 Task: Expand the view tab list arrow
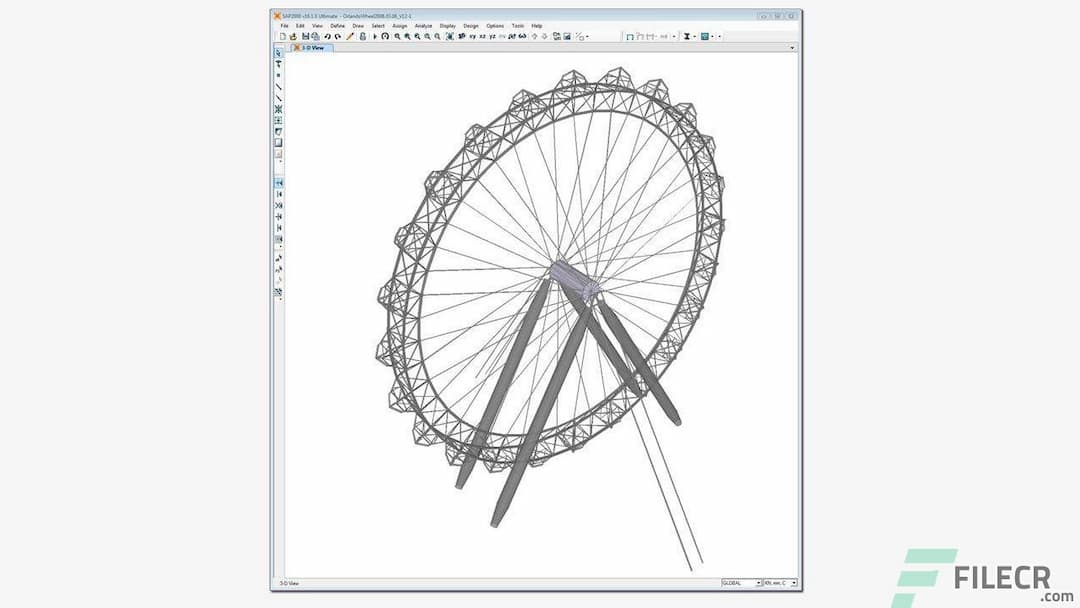click(x=793, y=47)
